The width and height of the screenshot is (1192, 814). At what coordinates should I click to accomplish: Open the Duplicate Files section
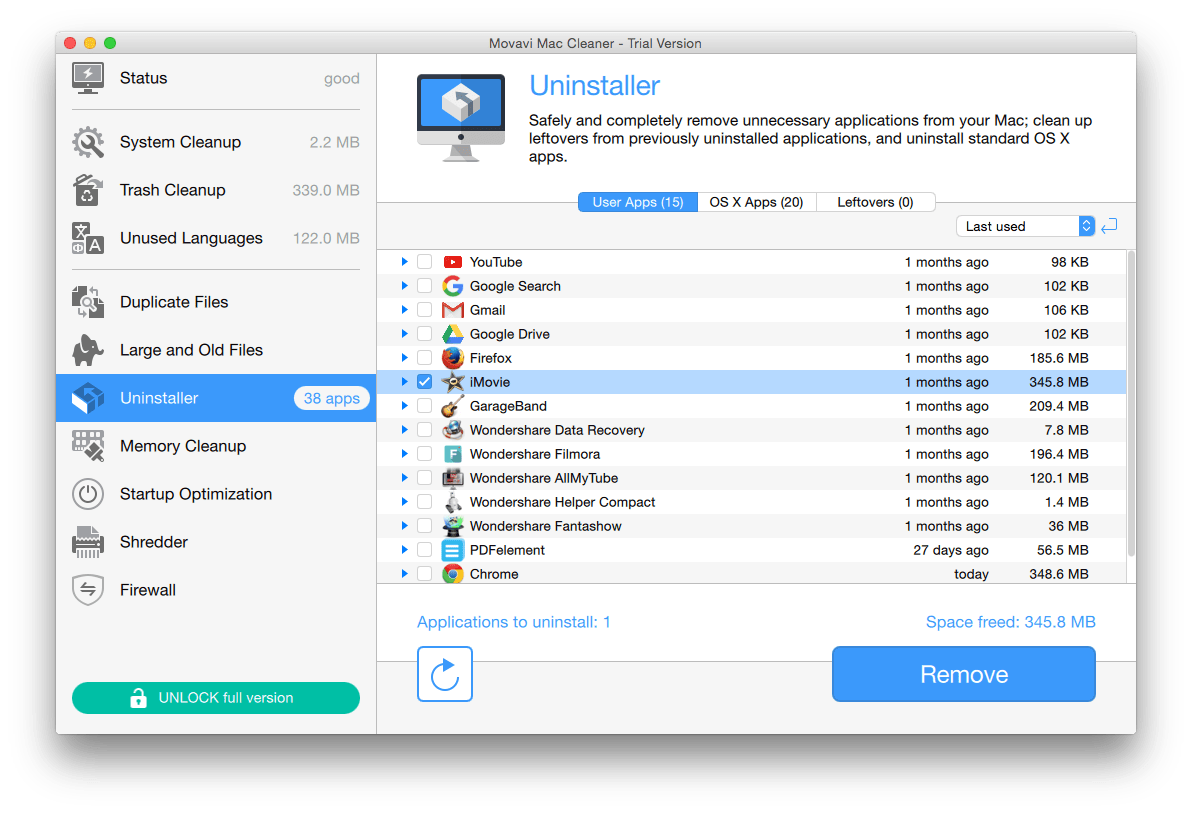[216, 302]
